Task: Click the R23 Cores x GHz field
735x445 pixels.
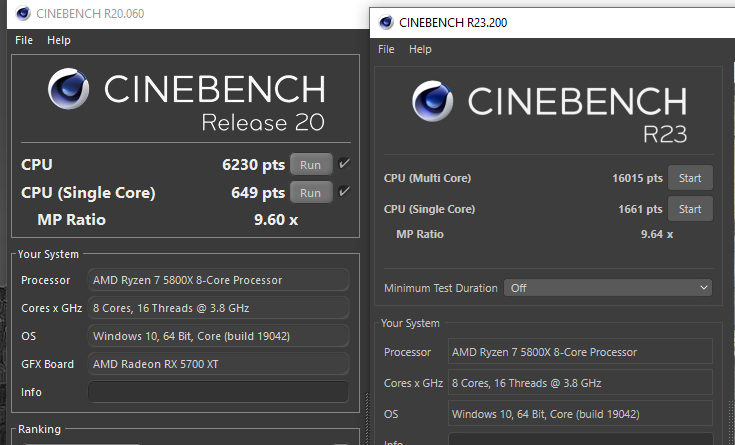Action: tap(580, 383)
